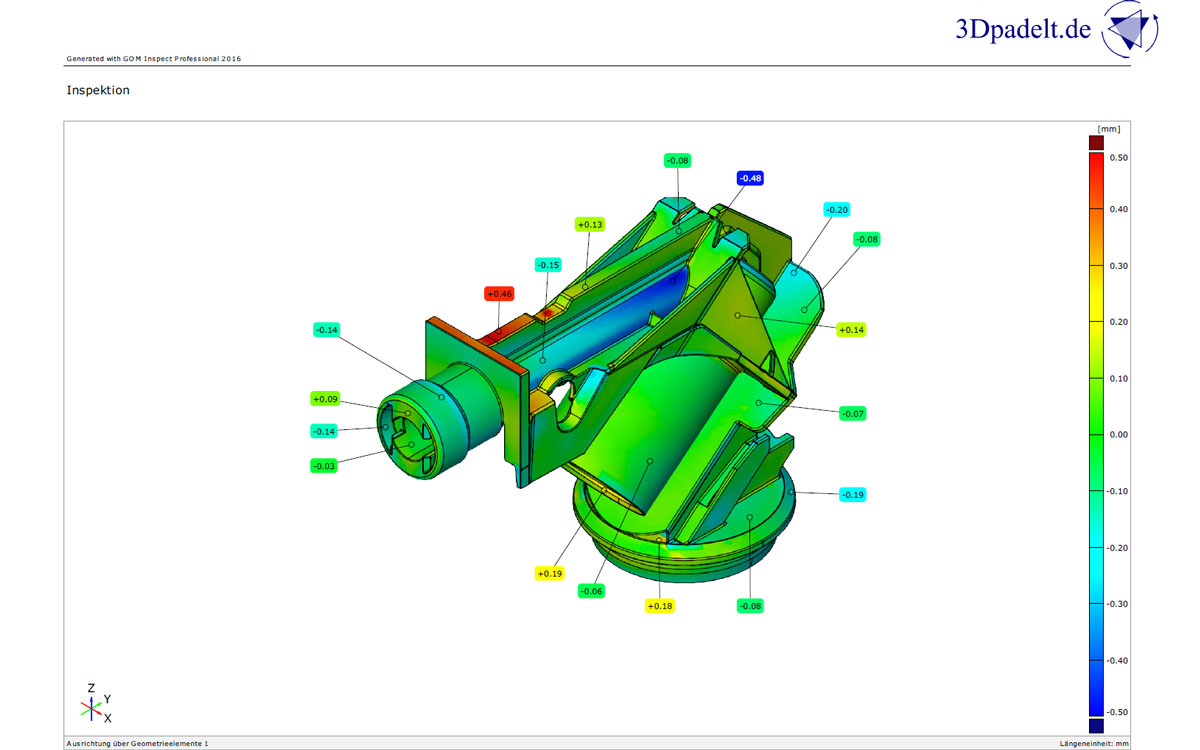
Task: Select the -0.07 deviation label
Action: [x=853, y=413]
